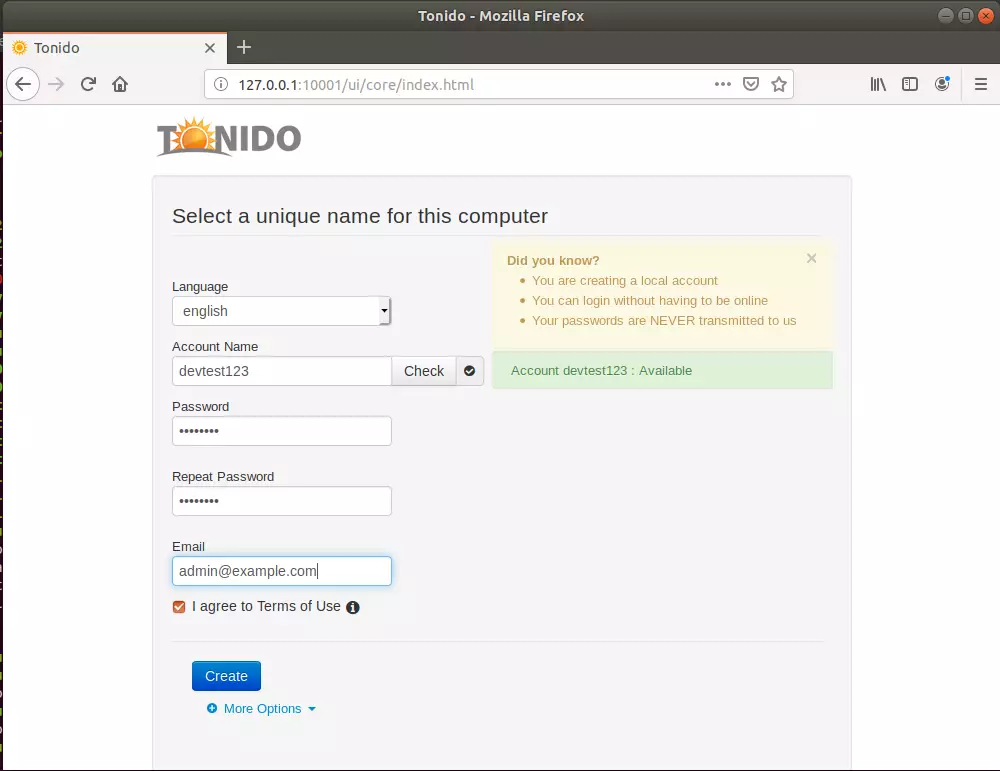Show site information for 127.0.0.1
1000x771 pixels.
[221, 84]
